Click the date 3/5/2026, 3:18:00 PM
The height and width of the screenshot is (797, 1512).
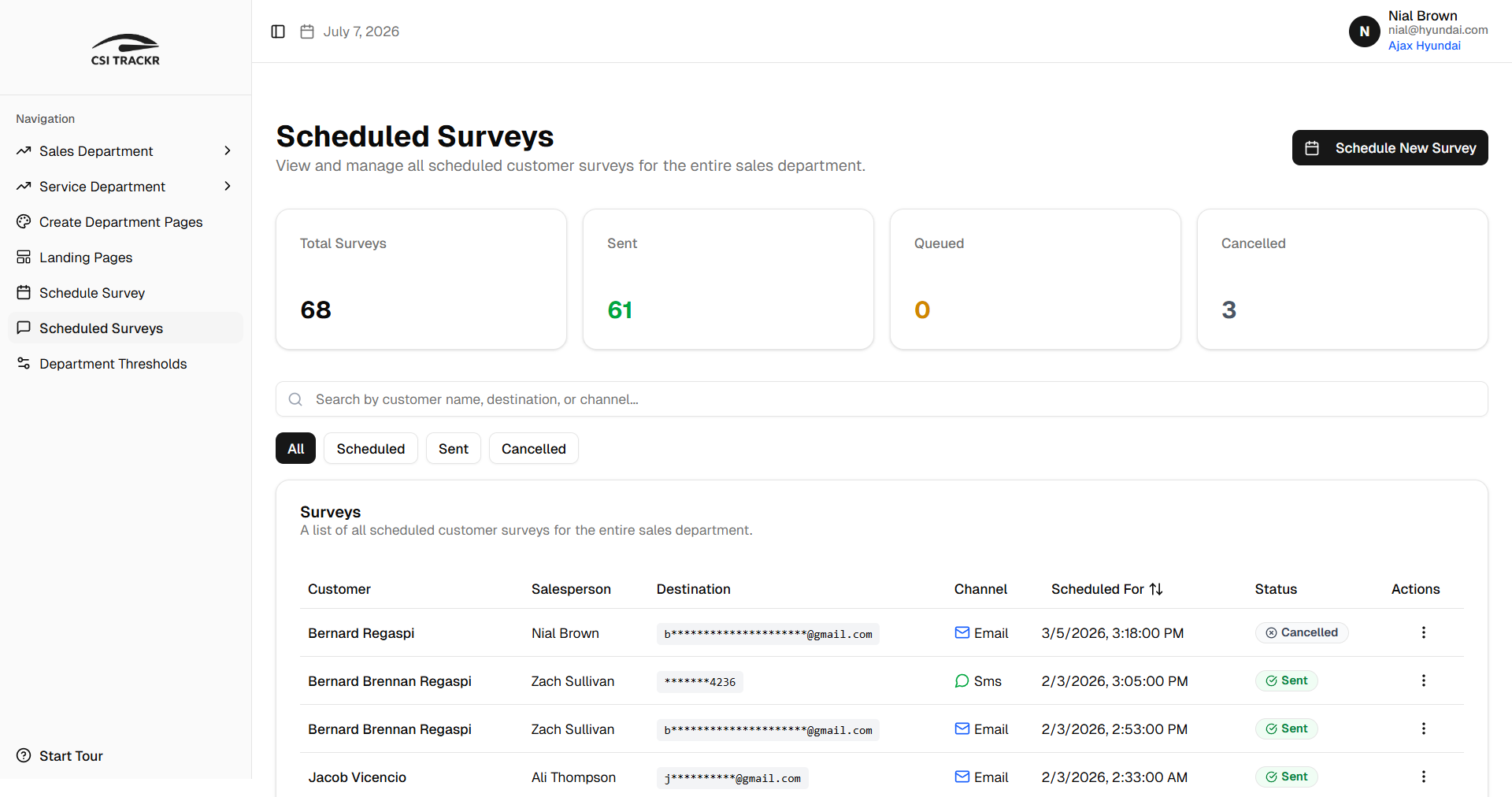(x=1112, y=633)
